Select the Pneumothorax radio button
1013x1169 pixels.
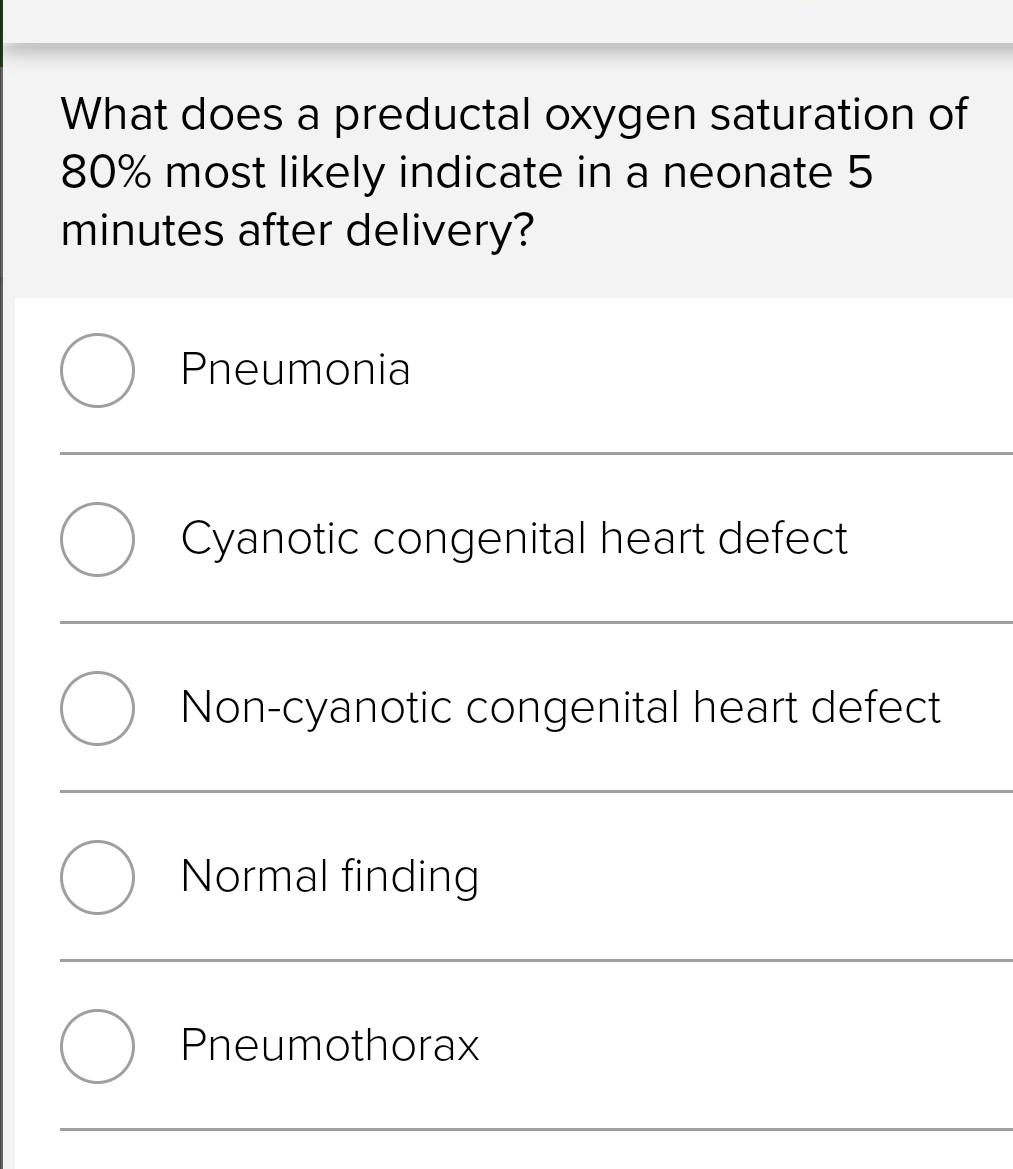(97, 1046)
